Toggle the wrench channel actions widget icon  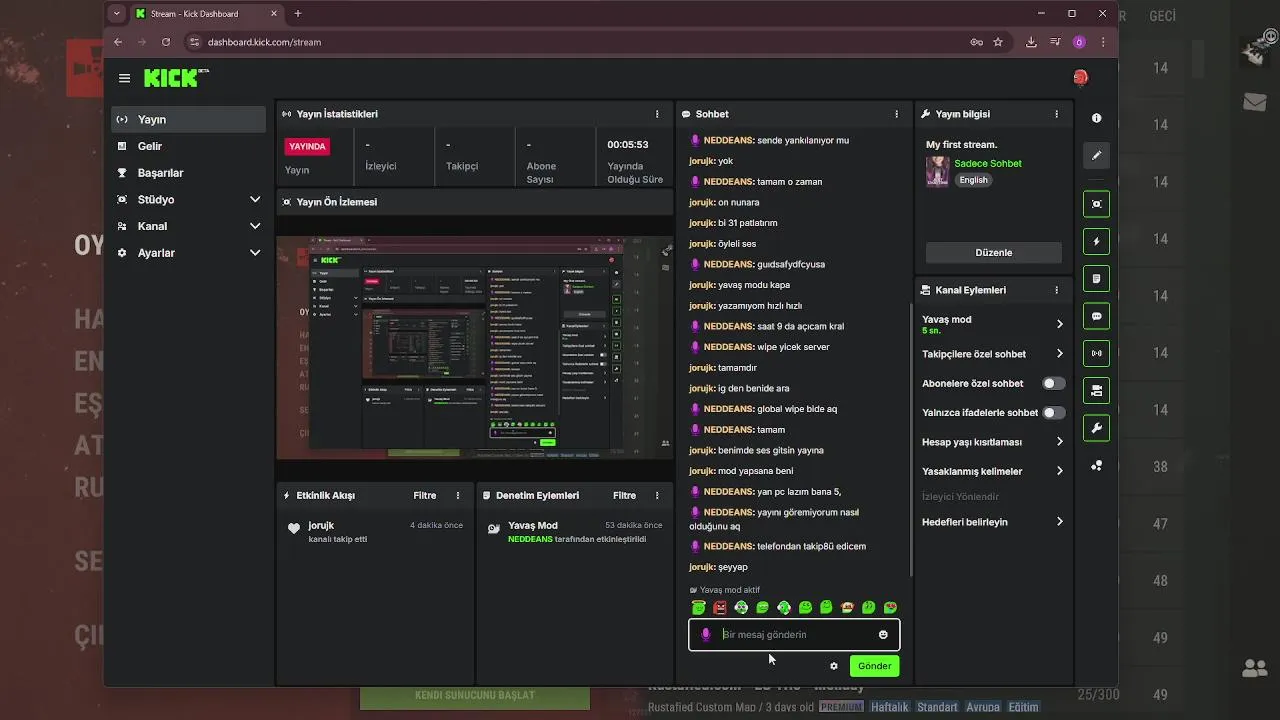coord(1097,428)
